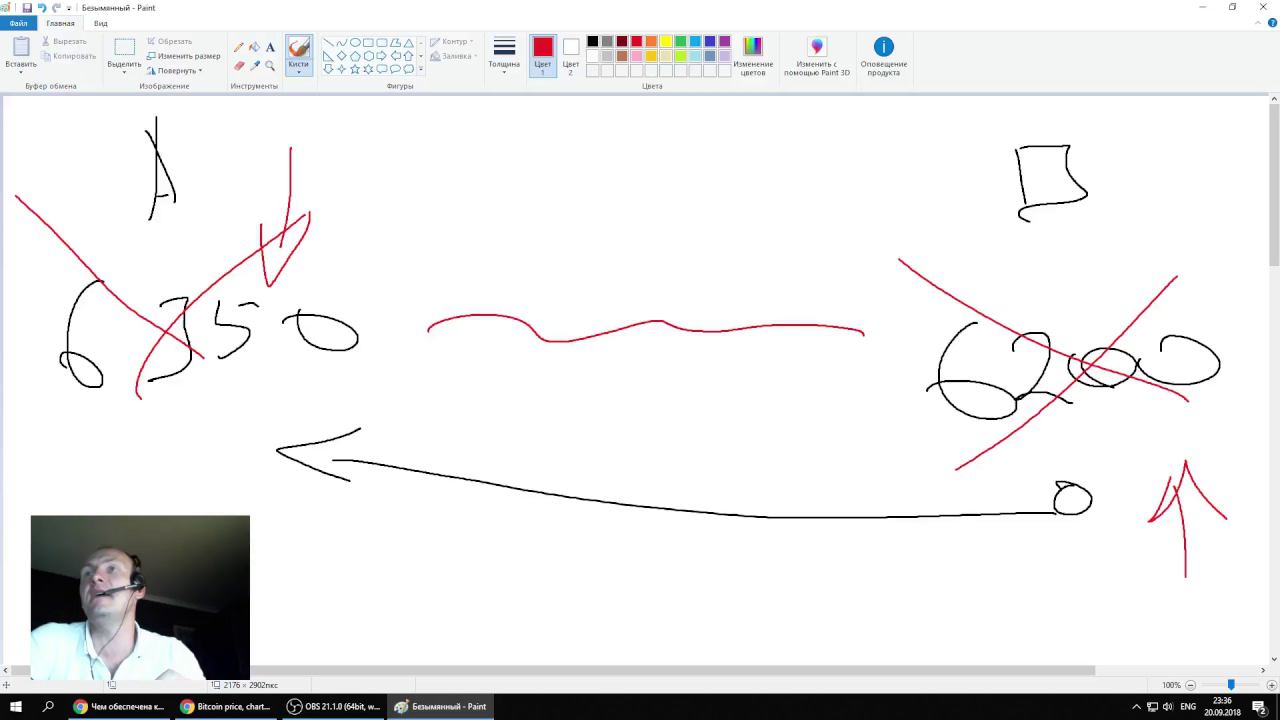The height and width of the screenshot is (720, 1280).
Task: Choose the curve shape
Action: (341, 43)
